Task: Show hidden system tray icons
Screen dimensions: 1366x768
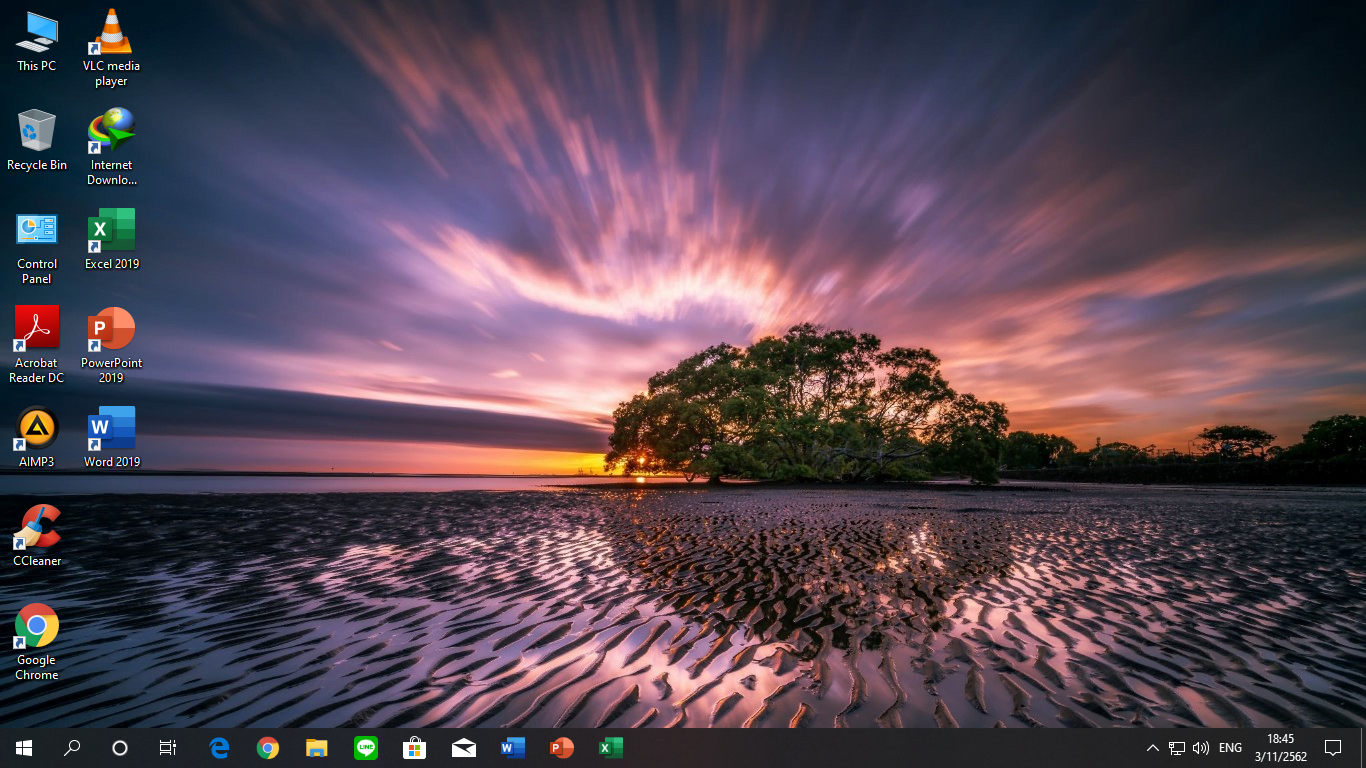Action: [1152, 748]
